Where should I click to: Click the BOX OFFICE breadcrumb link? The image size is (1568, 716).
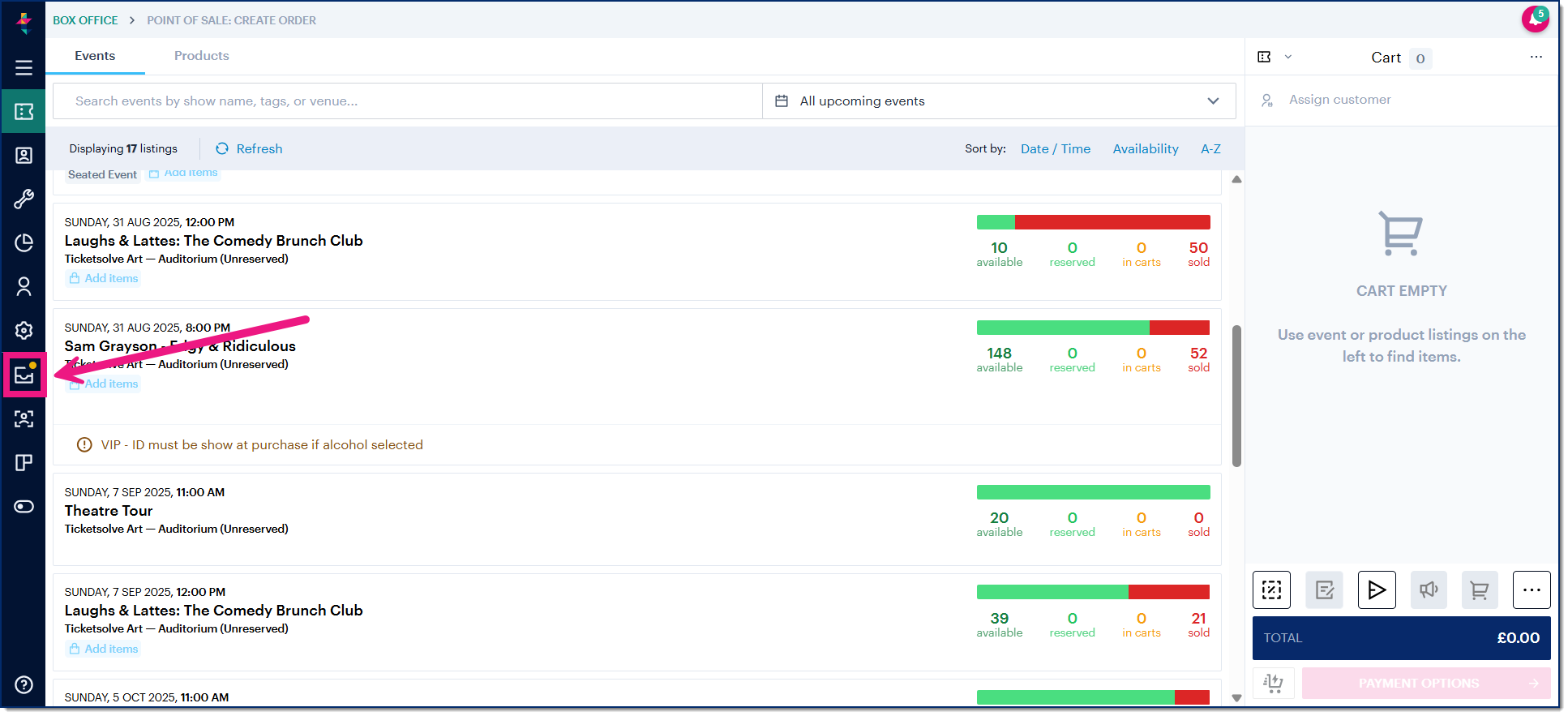(x=85, y=20)
